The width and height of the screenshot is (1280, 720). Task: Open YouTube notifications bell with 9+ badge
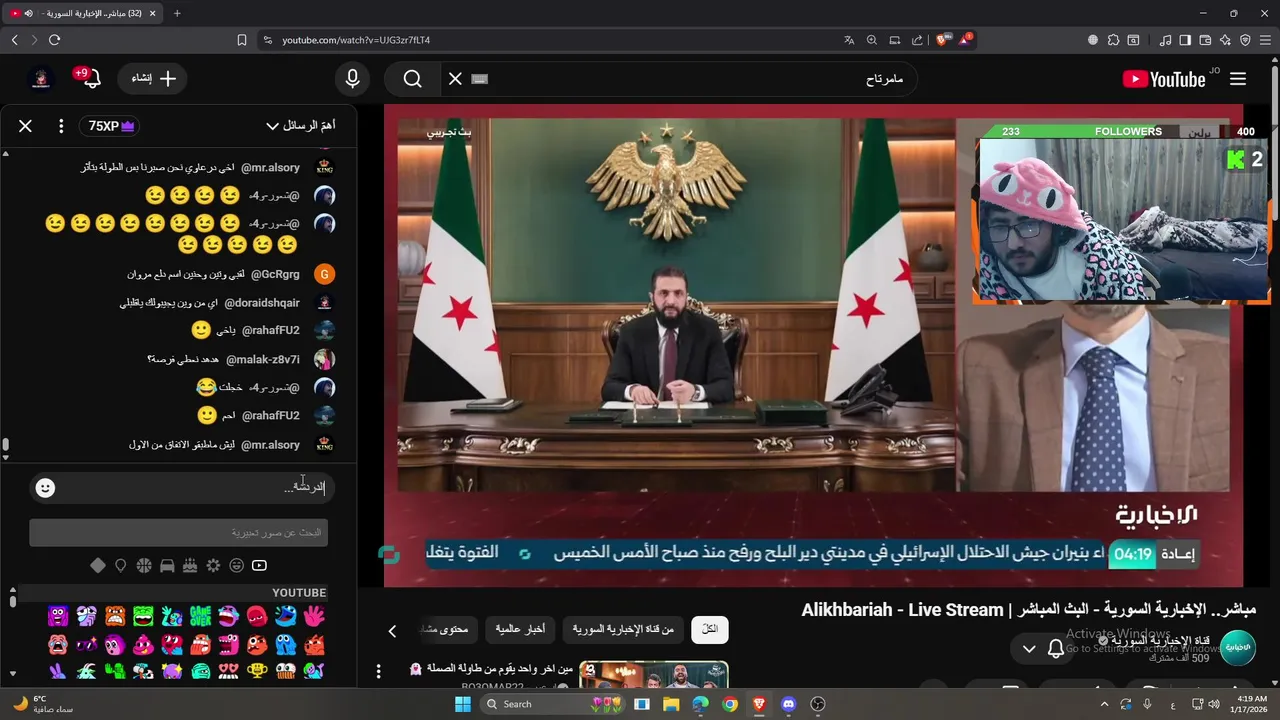[x=89, y=78]
